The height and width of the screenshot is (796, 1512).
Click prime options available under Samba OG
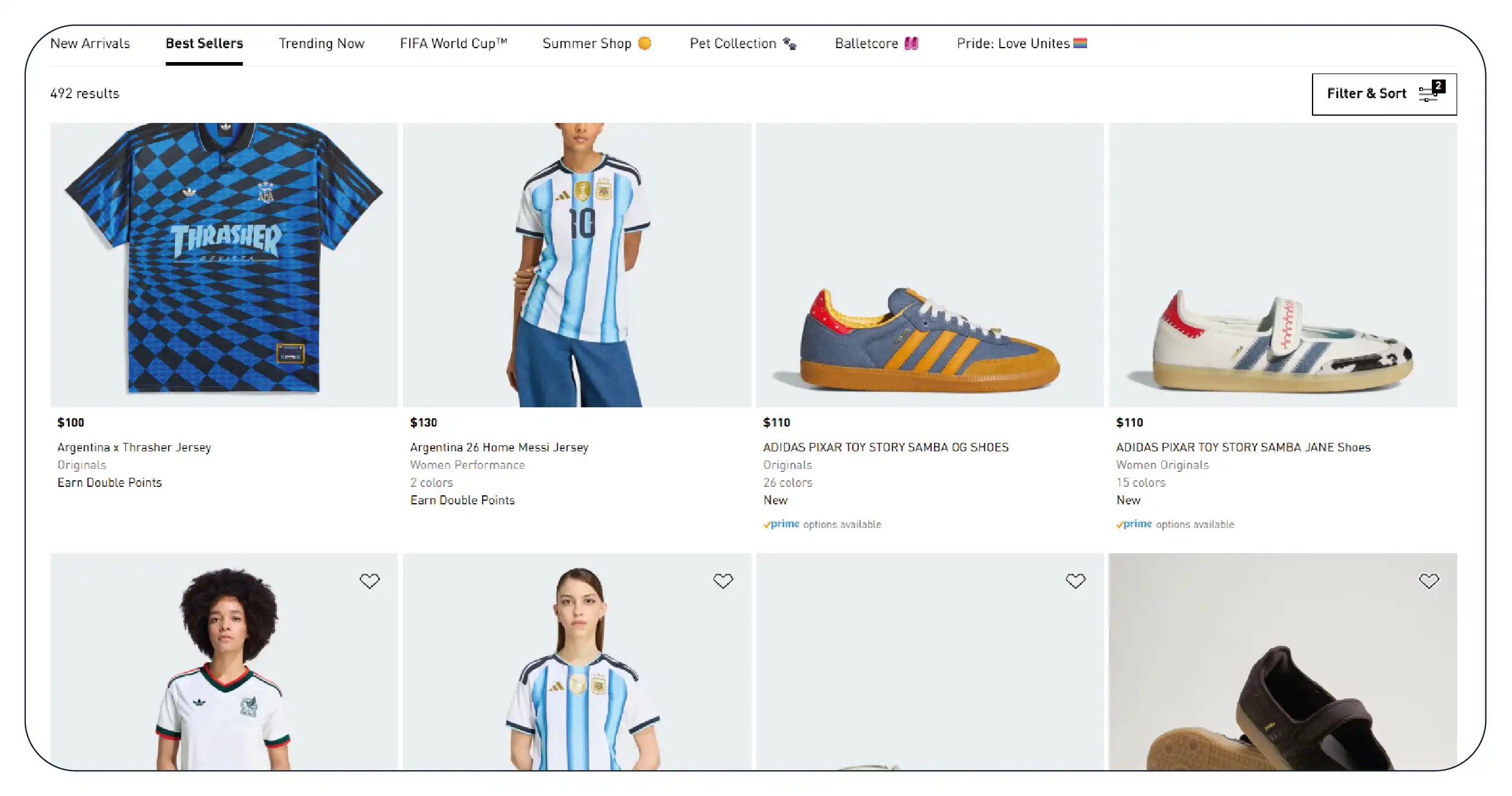click(x=822, y=524)
